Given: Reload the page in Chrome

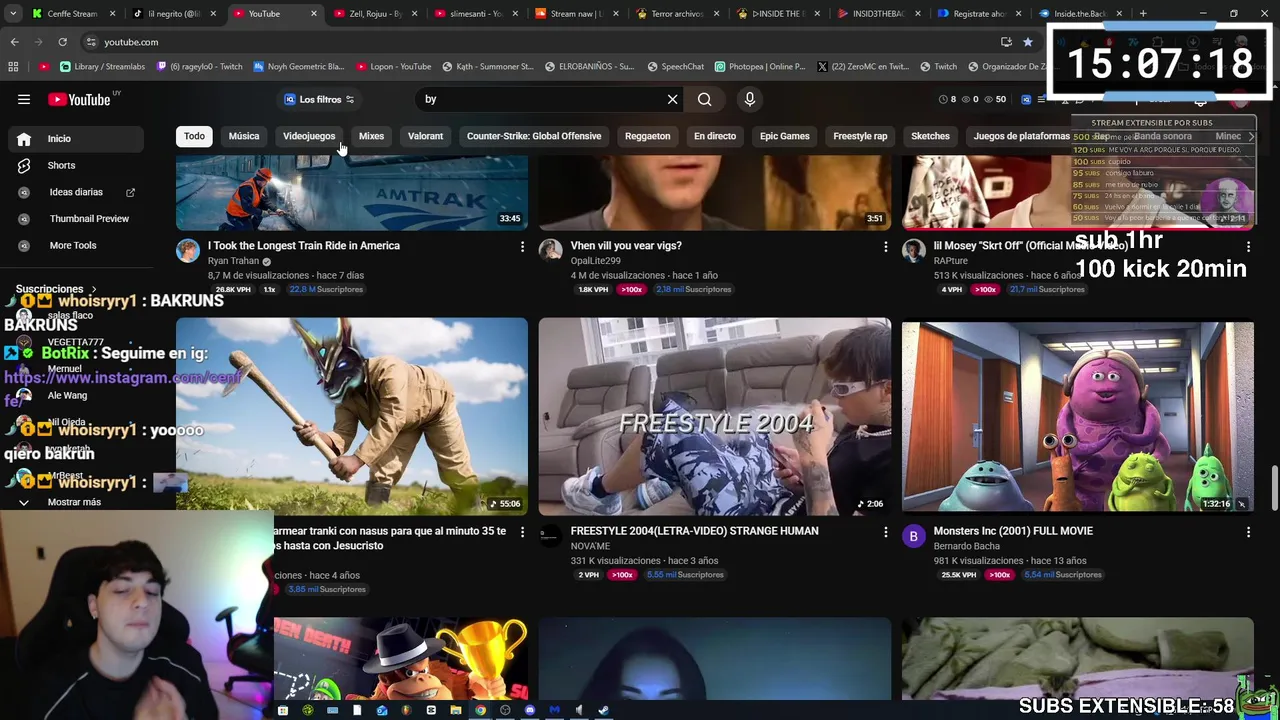Looking at the screenshot, I should point(62,42).
